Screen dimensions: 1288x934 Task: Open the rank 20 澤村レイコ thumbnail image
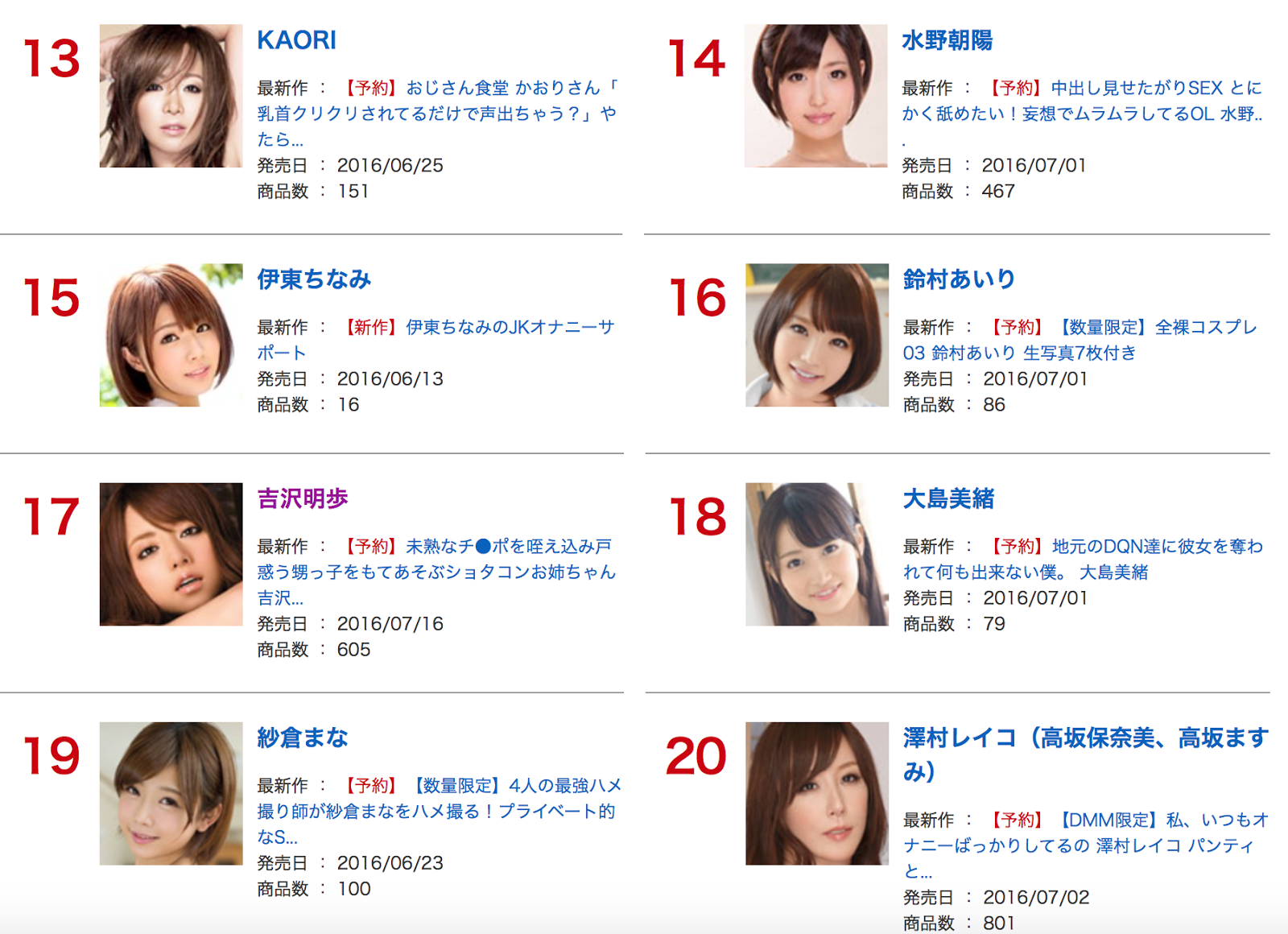[x=817, y=793]
